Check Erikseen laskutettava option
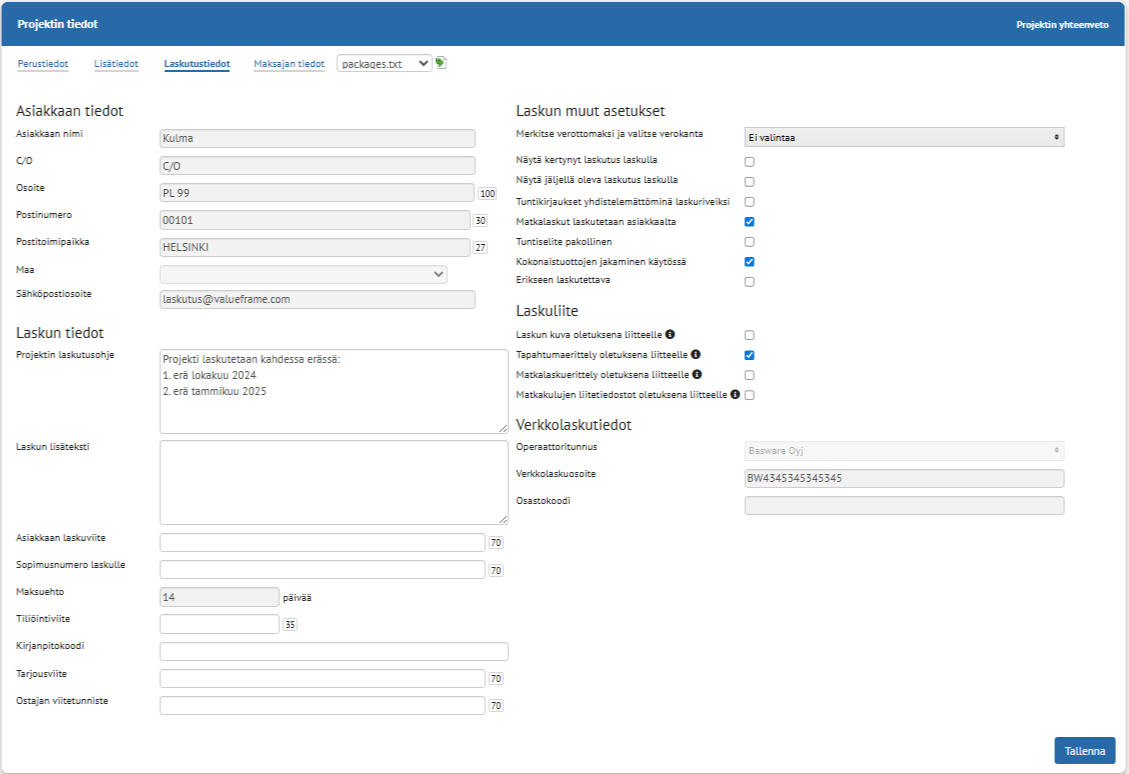 (x=750, y=282)
